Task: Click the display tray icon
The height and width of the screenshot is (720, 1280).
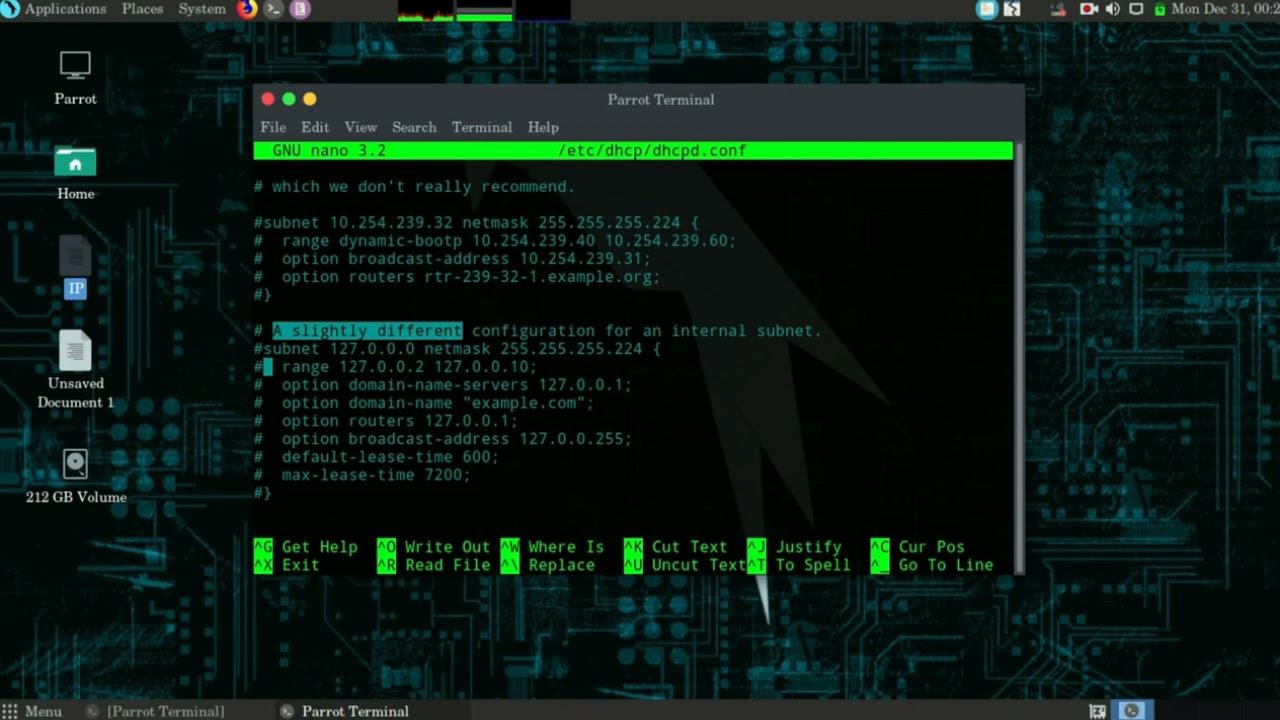Action: [1136, 9]
